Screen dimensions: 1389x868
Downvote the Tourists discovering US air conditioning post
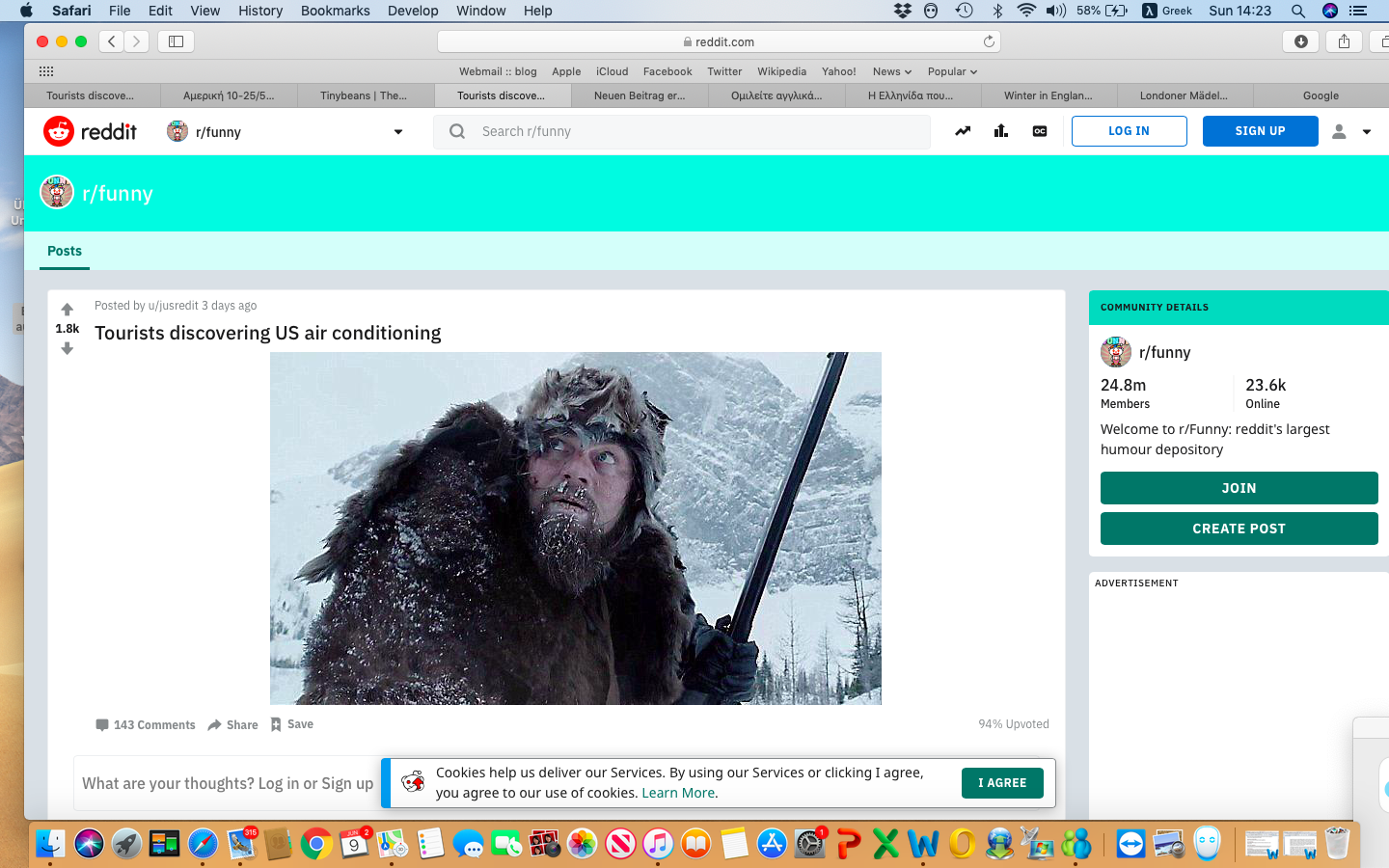click(67, 348)
